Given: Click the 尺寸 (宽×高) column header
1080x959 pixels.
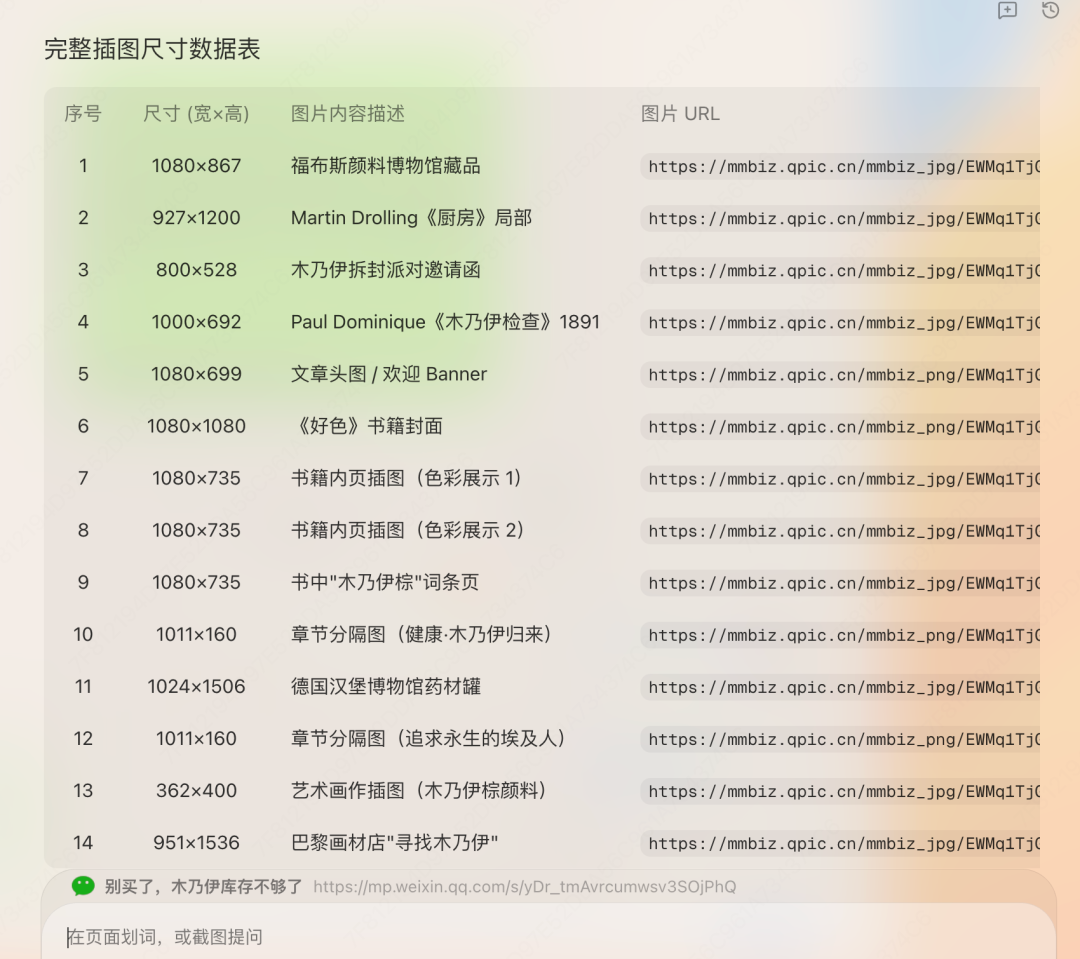Looking at the screenshot, I should (x=196, y=114).
